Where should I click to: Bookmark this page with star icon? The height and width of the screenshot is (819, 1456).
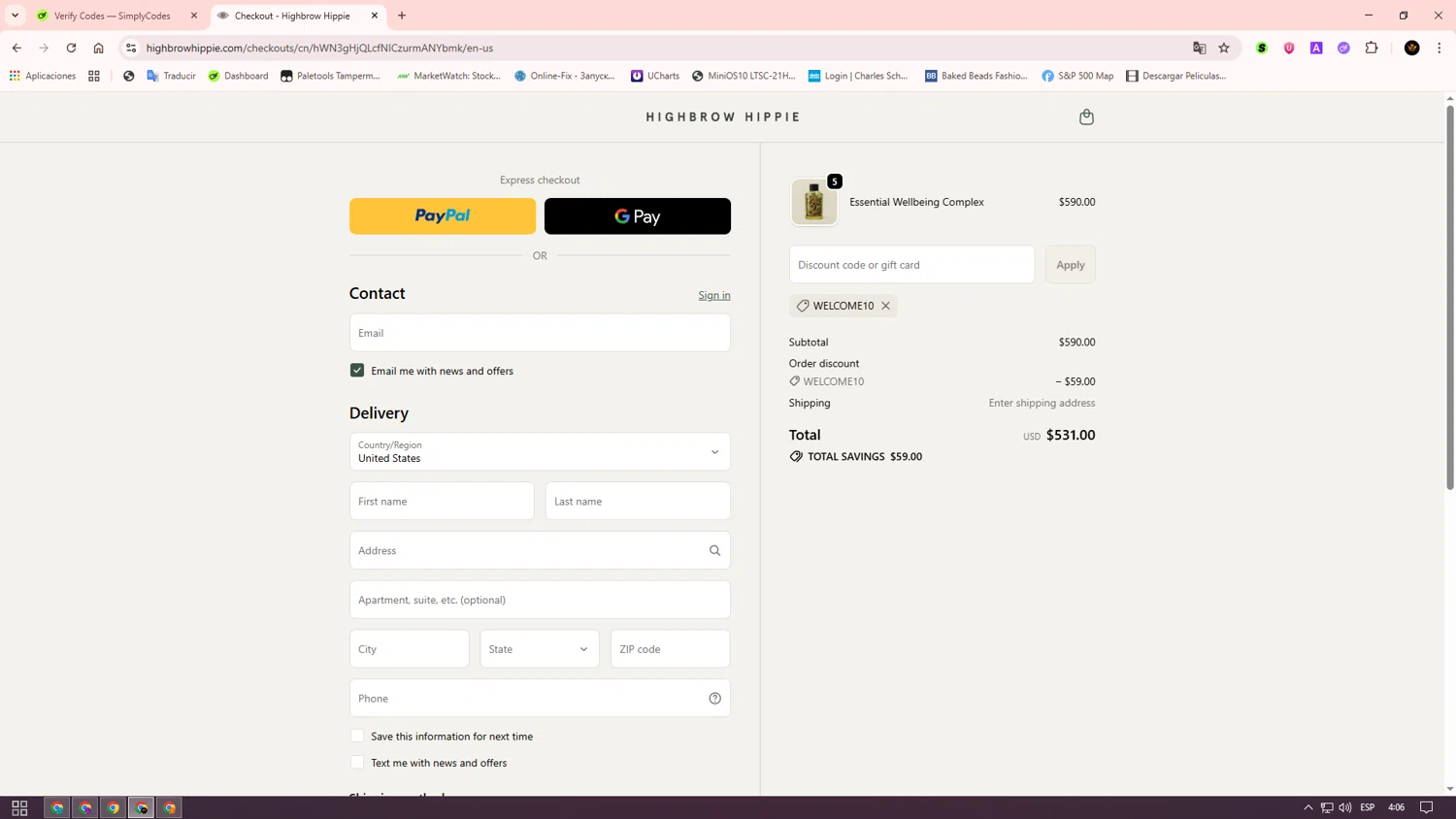[x=1224, y=48]
